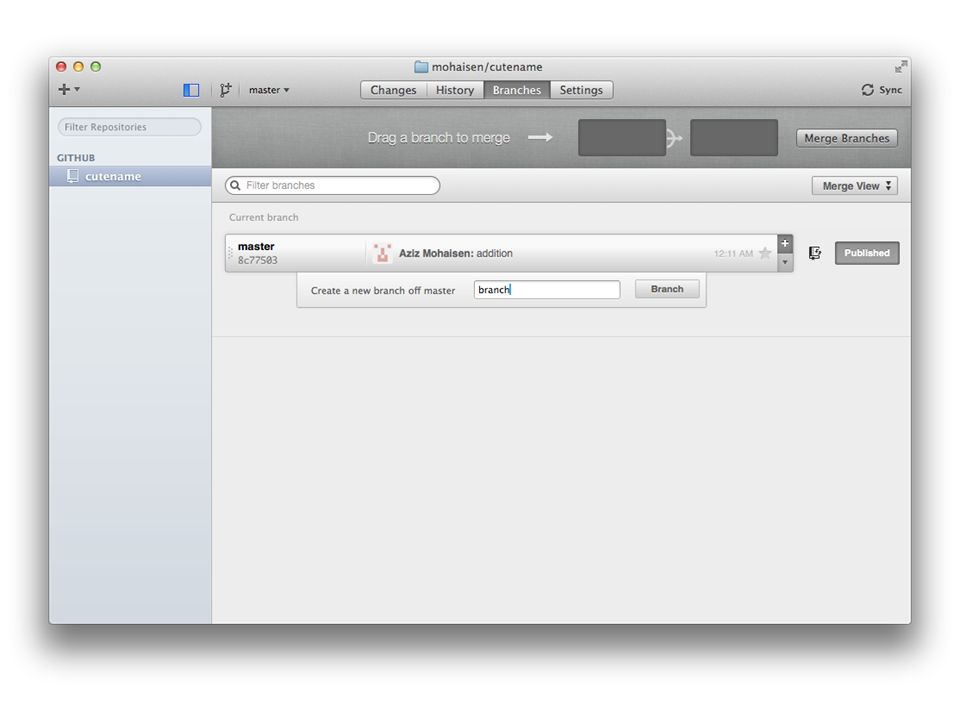Click the Branch button to create branch
Viewport: 960px width, 720px height.
pyautogui.click(x=667, y=289)
